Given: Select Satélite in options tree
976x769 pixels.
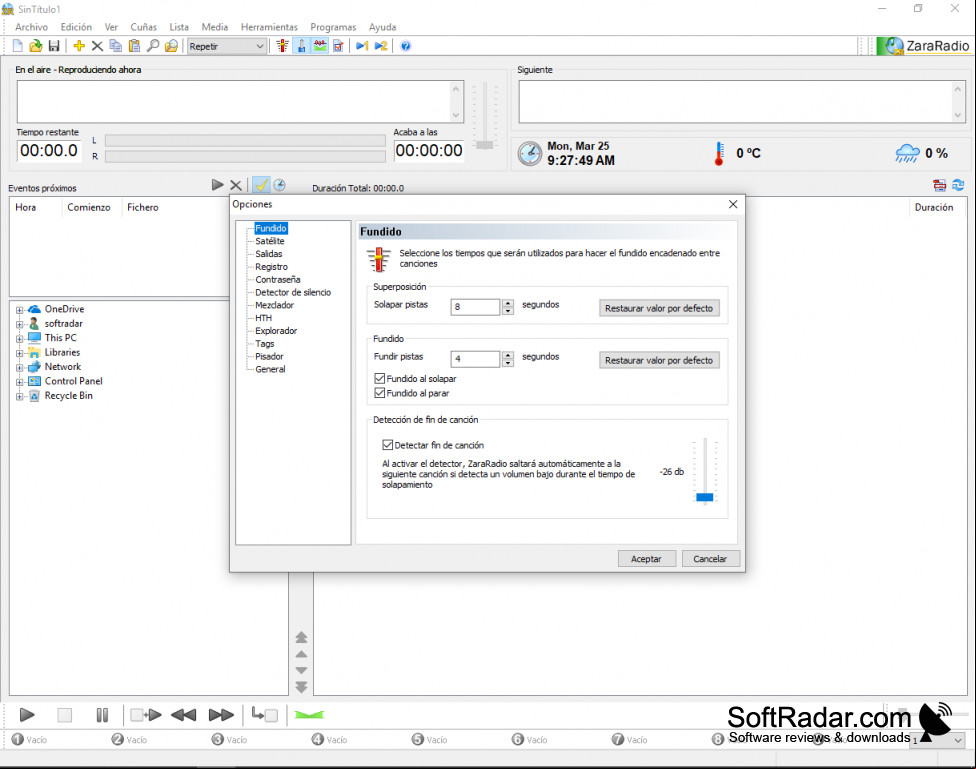Looking at the screenshot, I should click(x=270, y=241).
